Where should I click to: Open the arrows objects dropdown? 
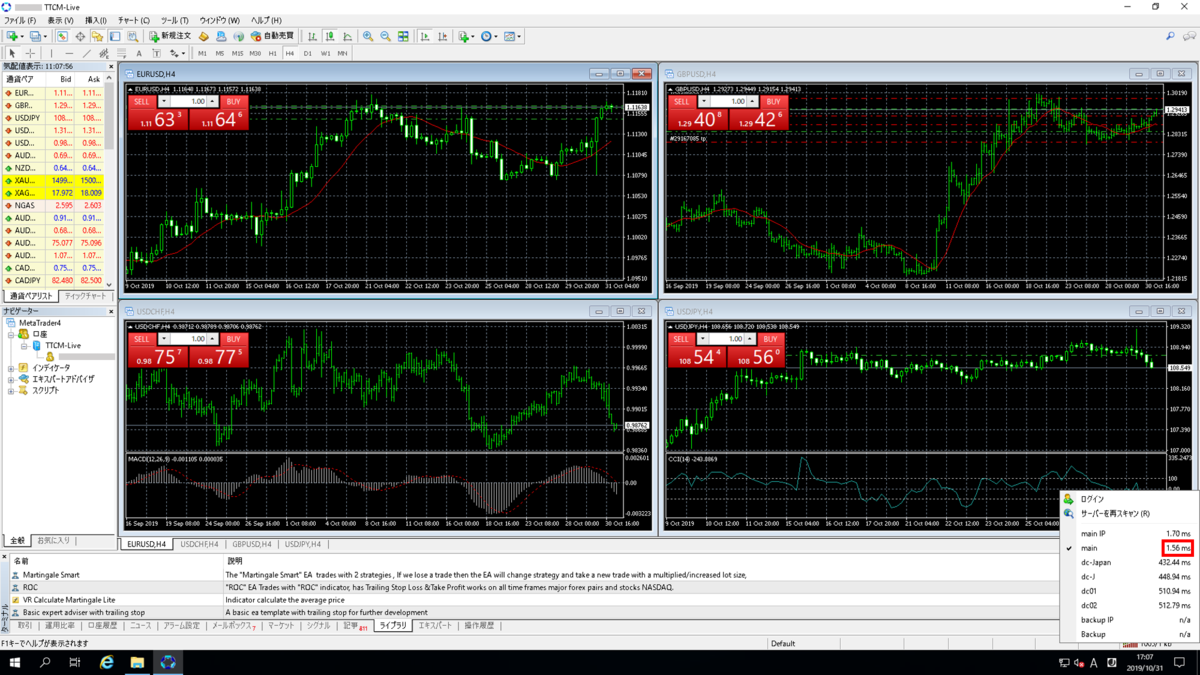(177, 53)
